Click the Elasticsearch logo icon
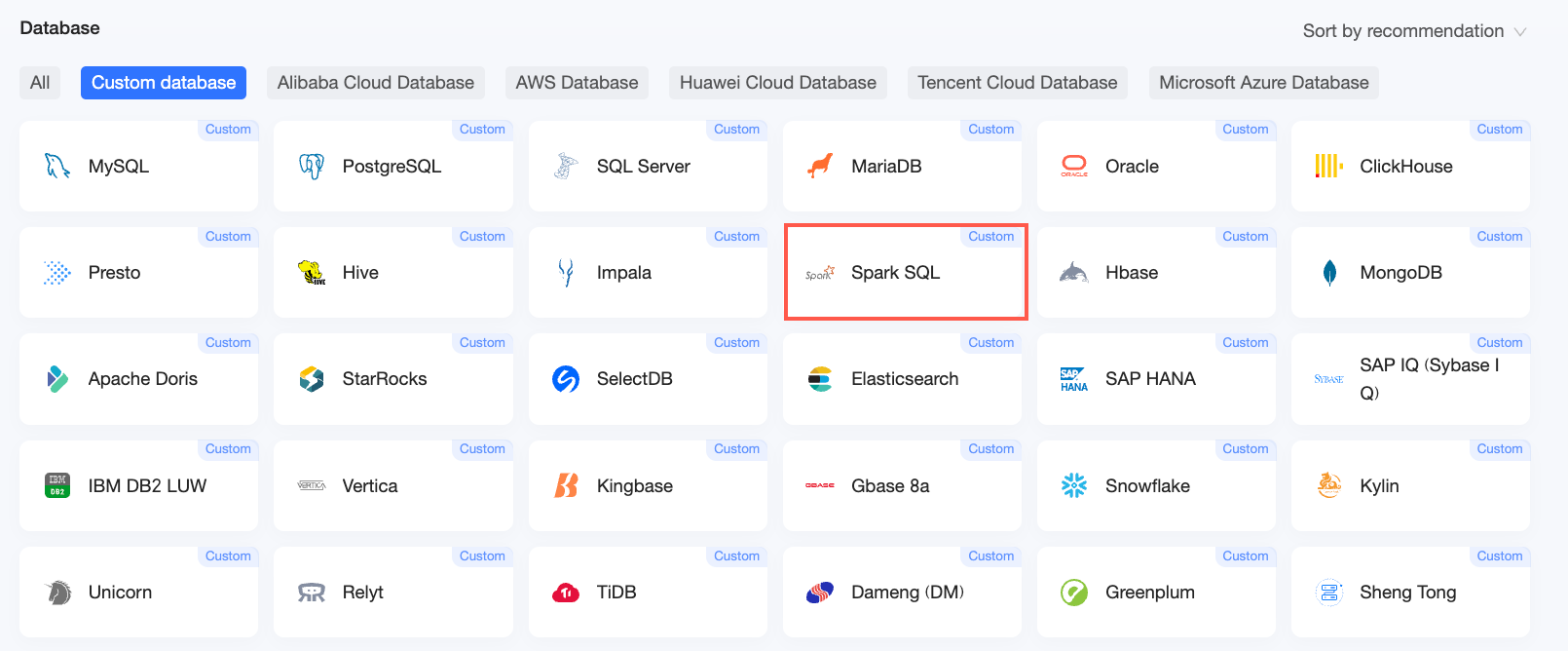The width and height of the screenshot is (1568, 651). (x=820, y=379)
